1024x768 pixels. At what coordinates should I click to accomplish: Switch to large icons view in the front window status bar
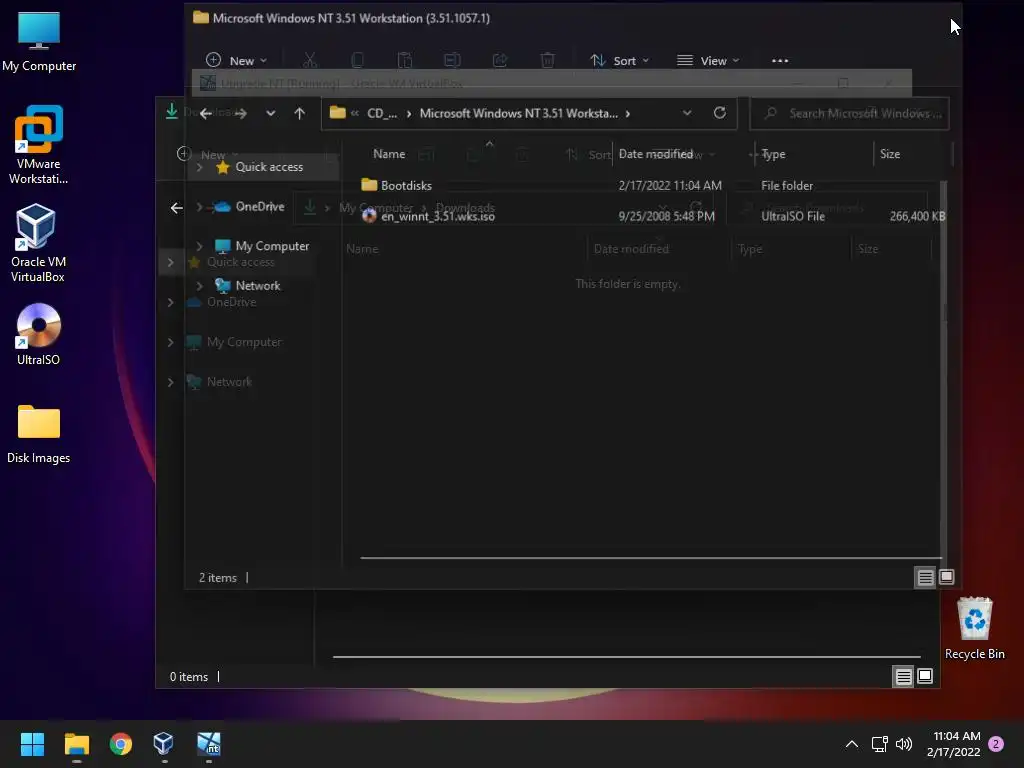tap(946, 577)
